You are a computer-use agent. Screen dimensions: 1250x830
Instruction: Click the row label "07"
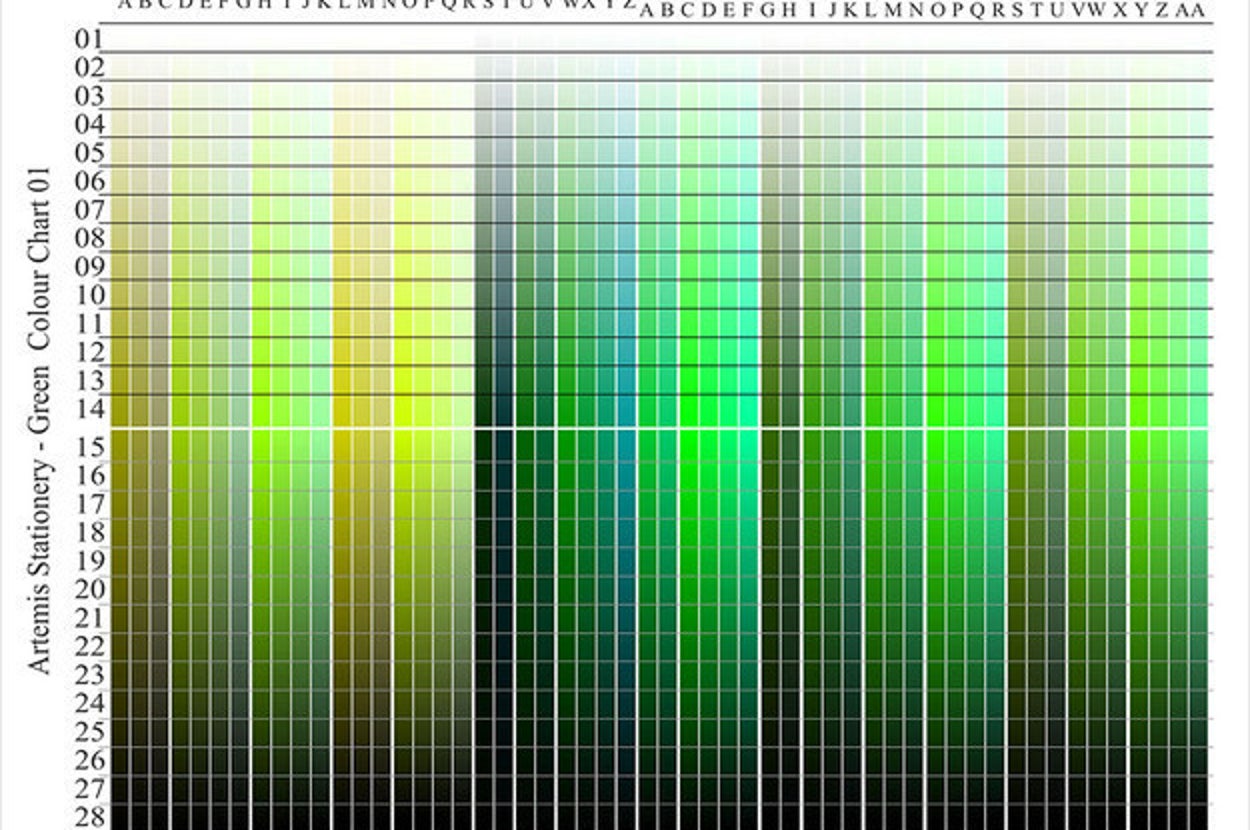point(89,210)
